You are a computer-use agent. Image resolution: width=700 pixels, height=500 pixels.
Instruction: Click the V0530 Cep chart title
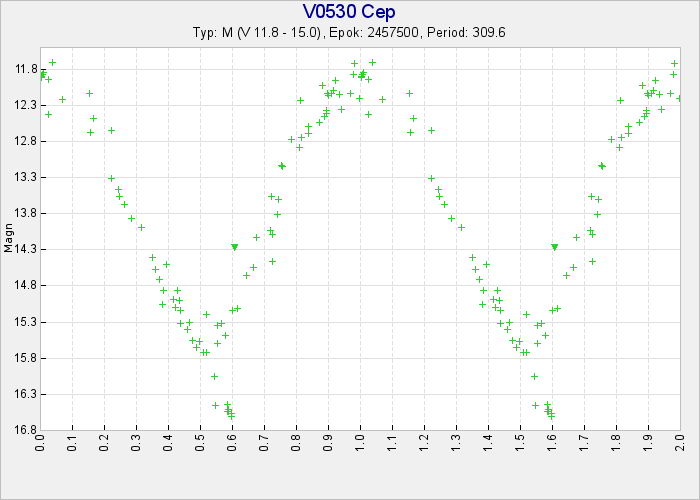tap(349, 12)
